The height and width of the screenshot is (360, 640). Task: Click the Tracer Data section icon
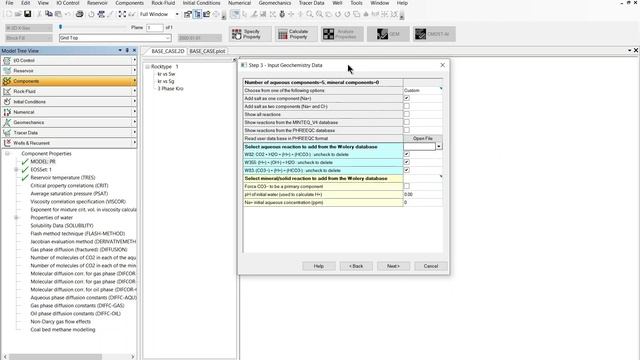click(7, 133)
